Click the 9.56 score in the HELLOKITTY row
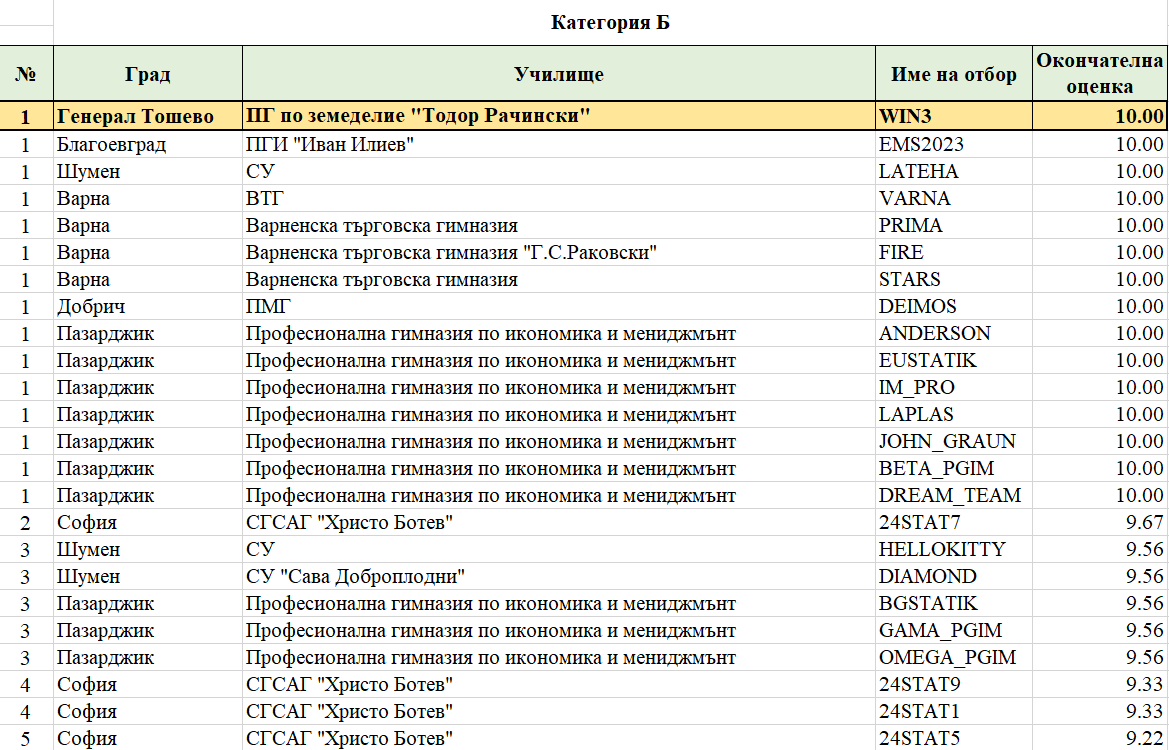The image size is (1169, 750). (1100, 549)
